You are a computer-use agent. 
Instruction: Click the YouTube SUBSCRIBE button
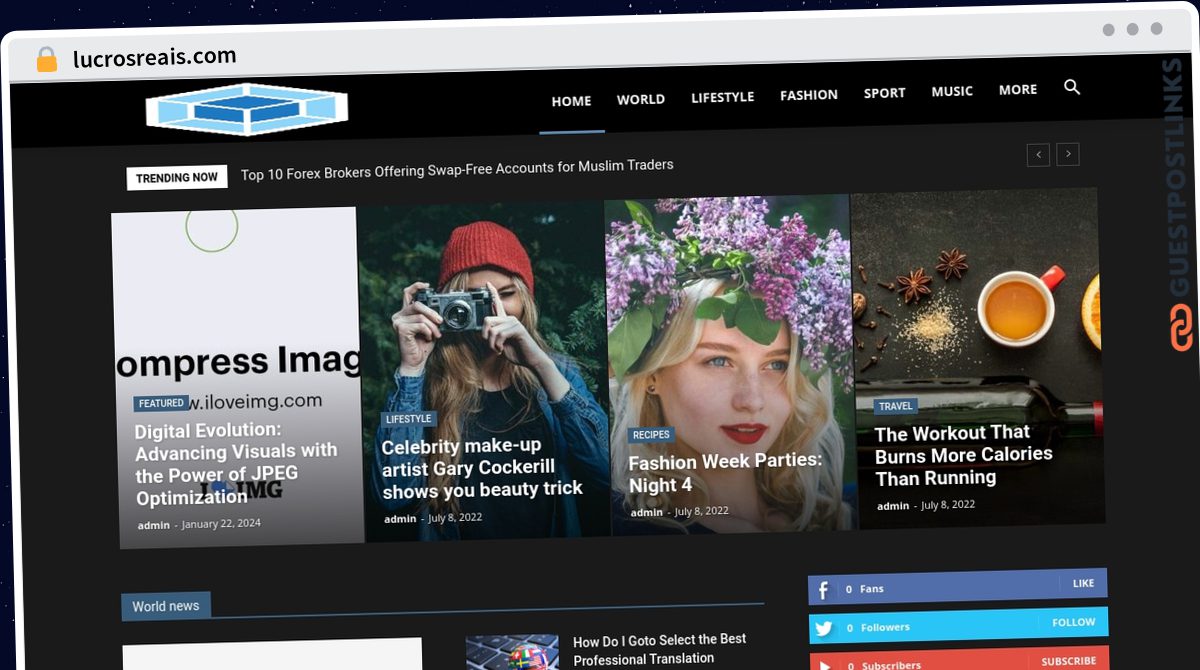pyautogui.click(x=1068, y=661)
